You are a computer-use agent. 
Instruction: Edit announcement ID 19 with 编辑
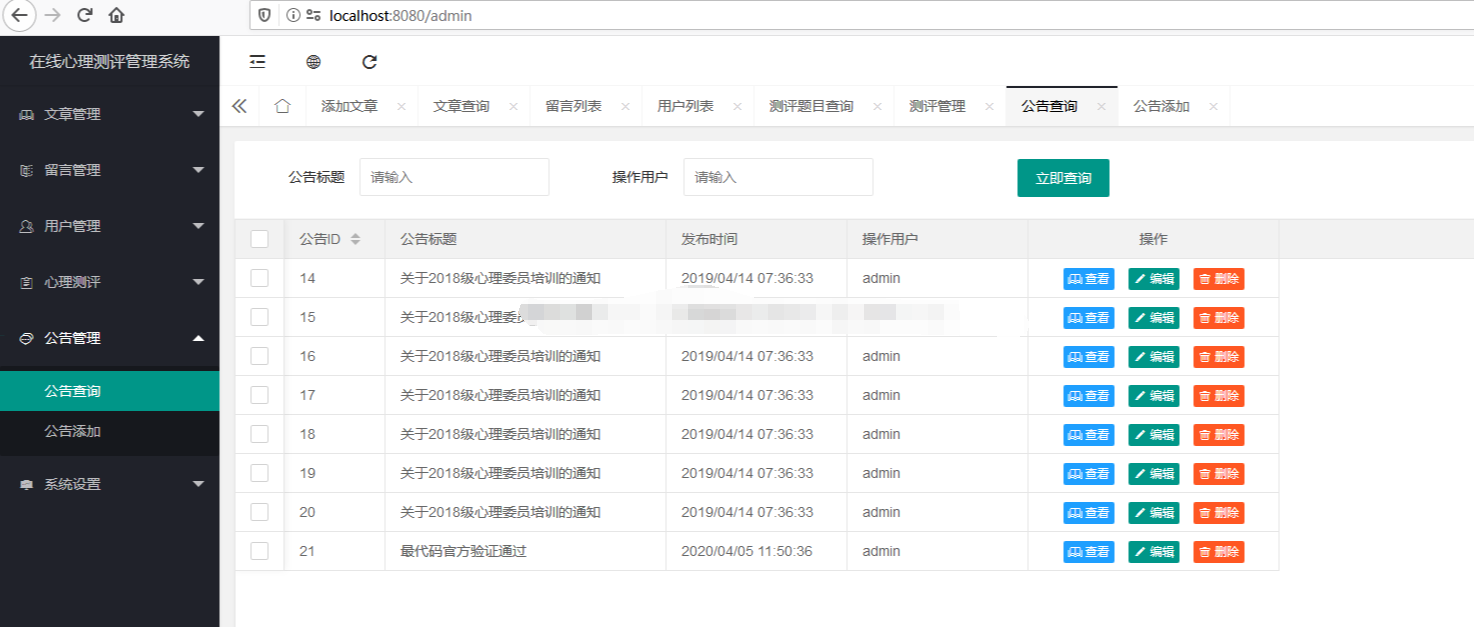click(1154, 474)
